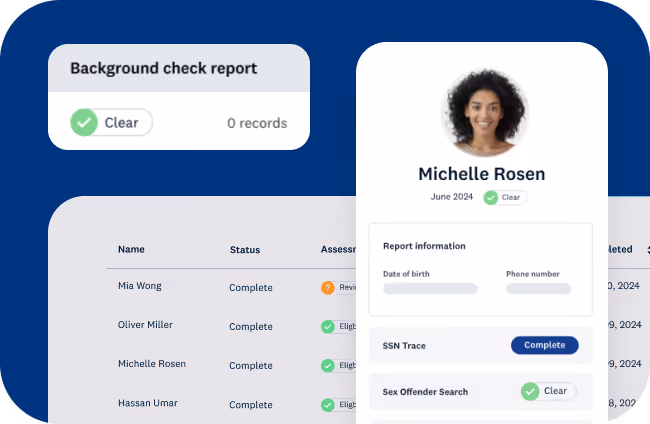Image resolution: width=650 pixels, height=424 pixels.
Task: Open Michelle Rosen's profile photo
Action: coord(484,113)
